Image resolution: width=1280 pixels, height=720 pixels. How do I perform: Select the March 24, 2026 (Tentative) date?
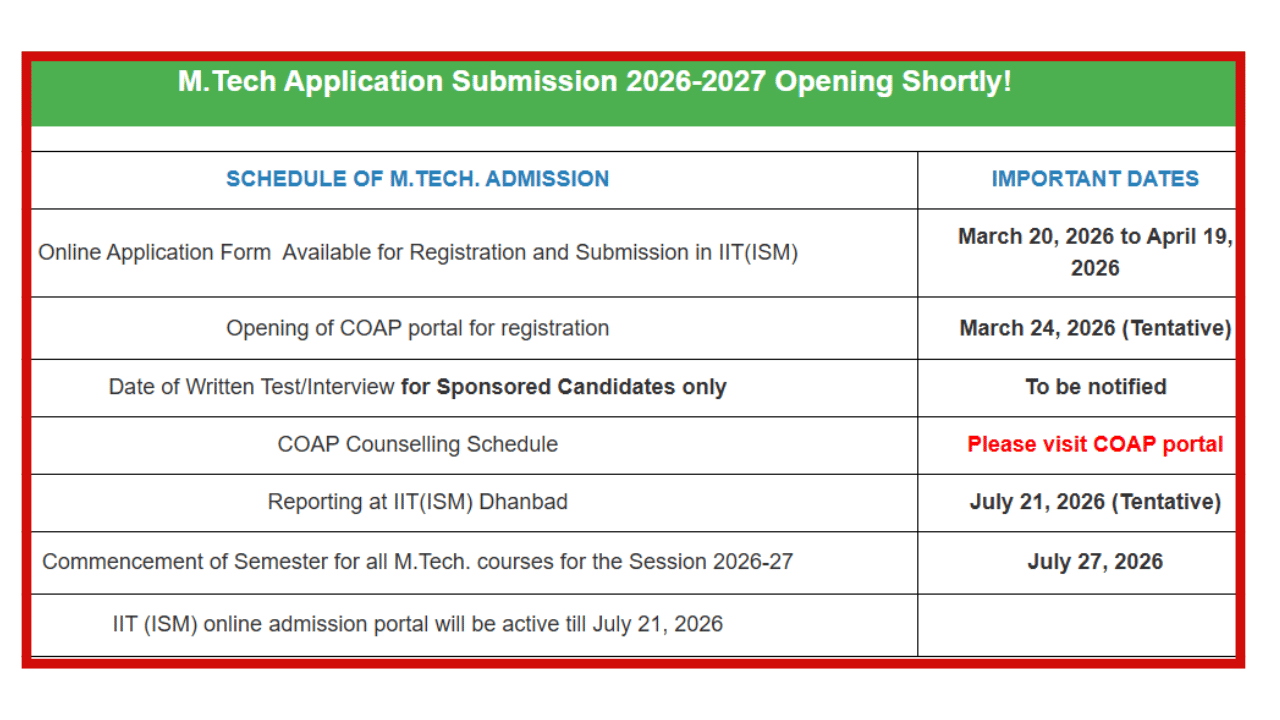[x=1095, y=328]
